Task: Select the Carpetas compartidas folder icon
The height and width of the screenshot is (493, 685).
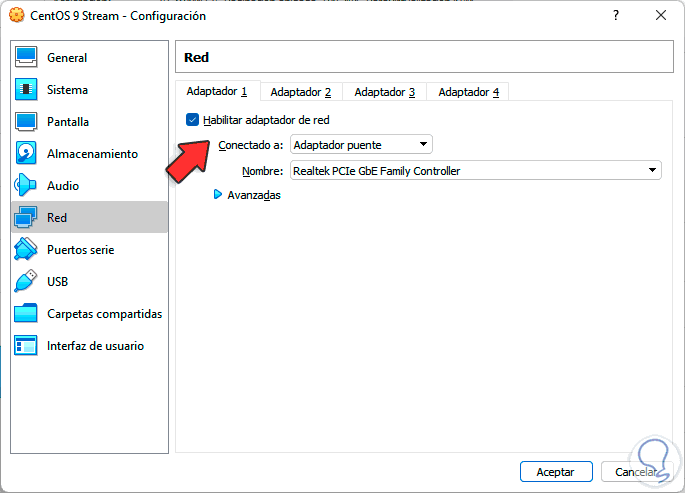Action: click(x=27, y=314)
